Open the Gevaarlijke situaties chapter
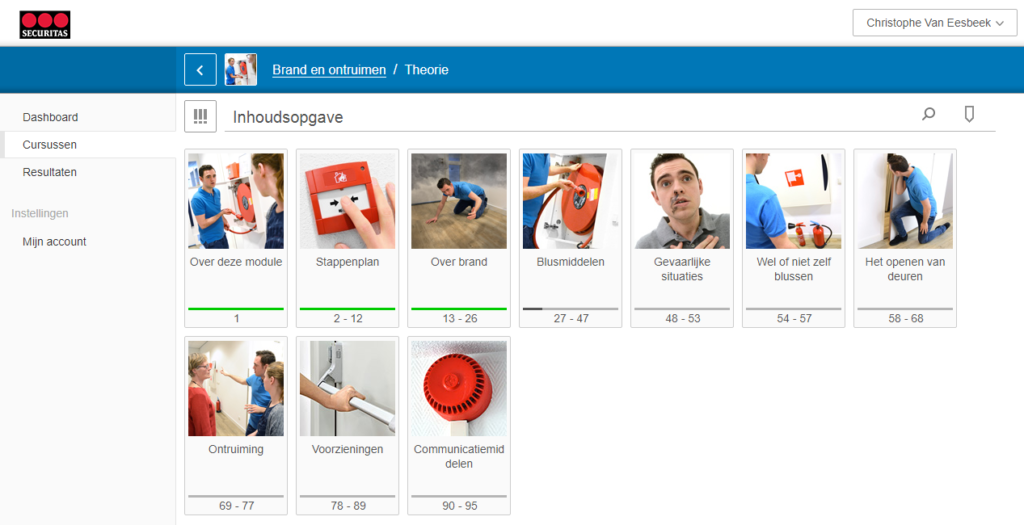 tap(682, 238)
